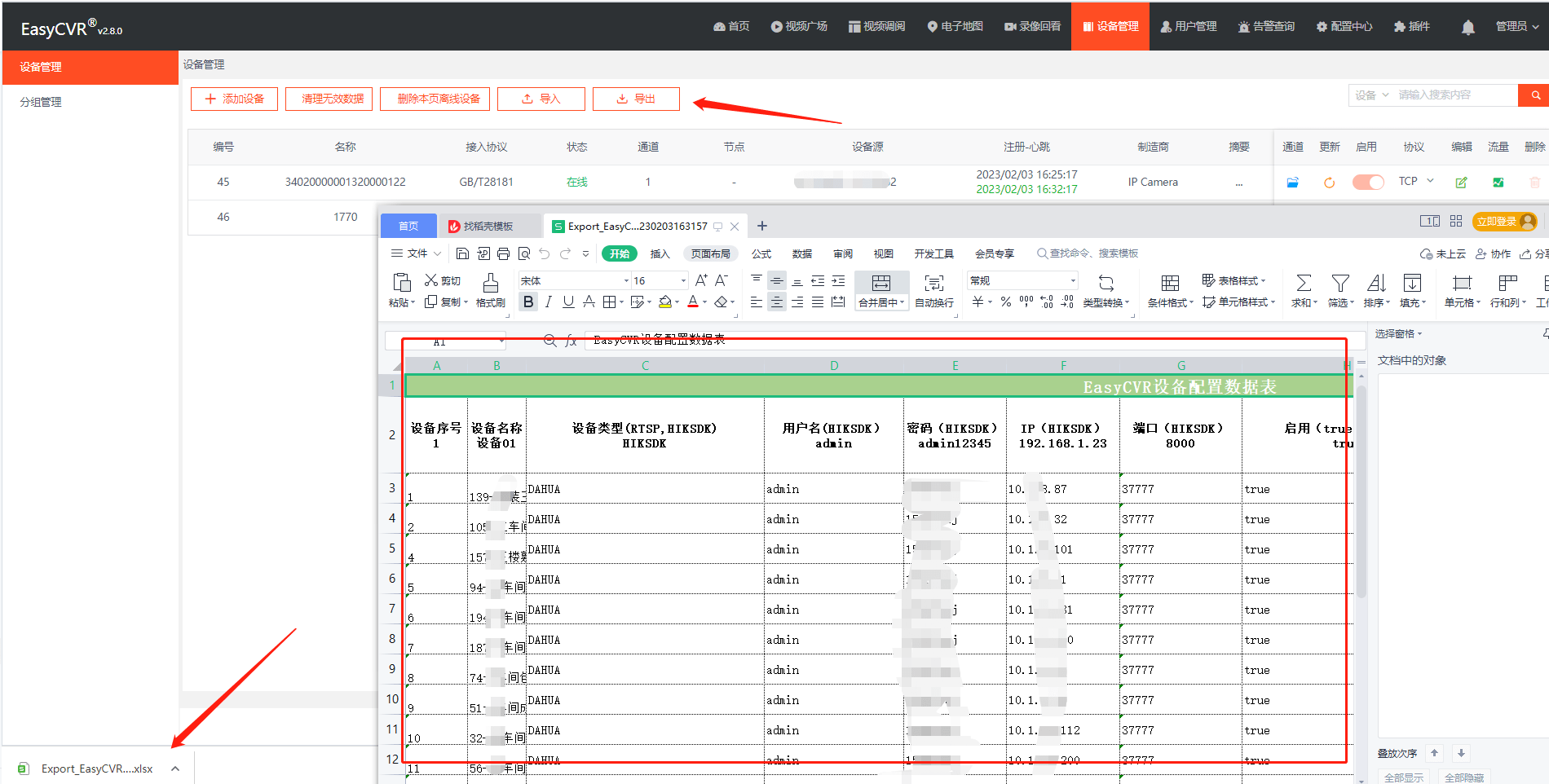
Task: Switch to the 插入 ribbon tab
Action: (660, 253)
